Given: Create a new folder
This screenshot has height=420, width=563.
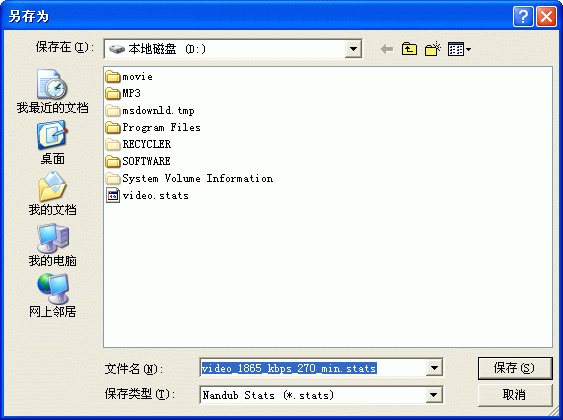Looking at the screenshot, I should [x=433, y=49].
